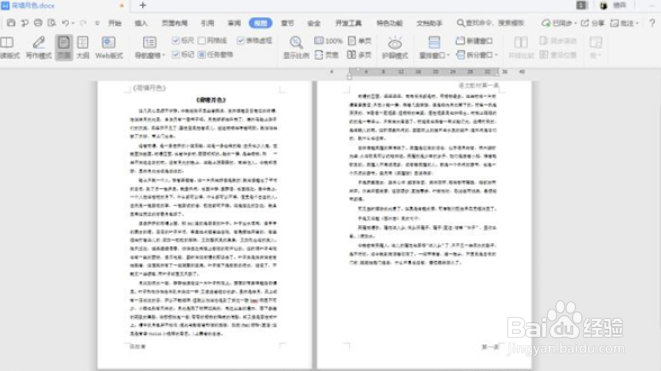
Task: Switch to Outline view (大纲)
Action: pyautogui.click(x=83, y=48)
